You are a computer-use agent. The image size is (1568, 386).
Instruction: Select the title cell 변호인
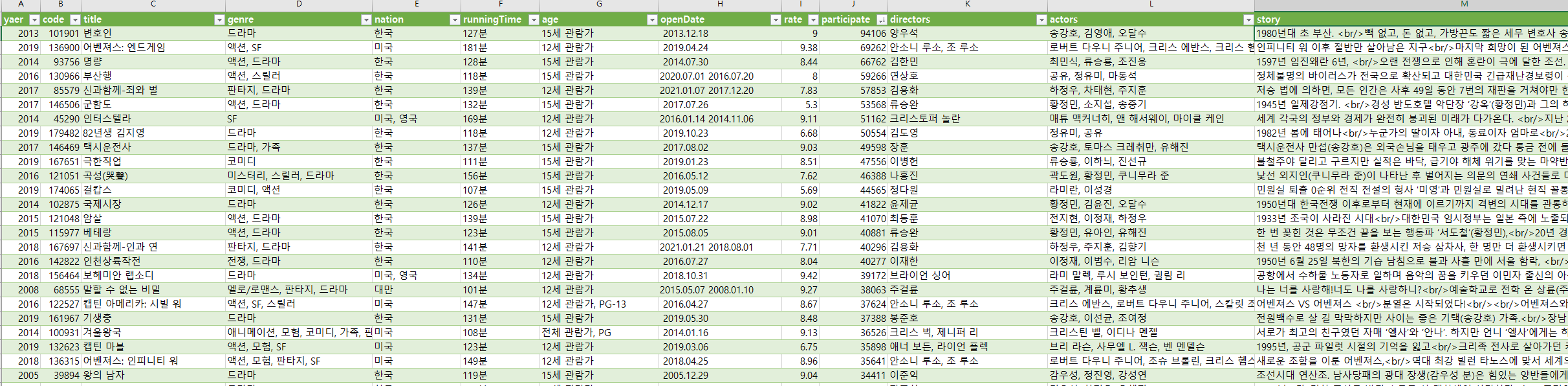click(x=153, y=33)
